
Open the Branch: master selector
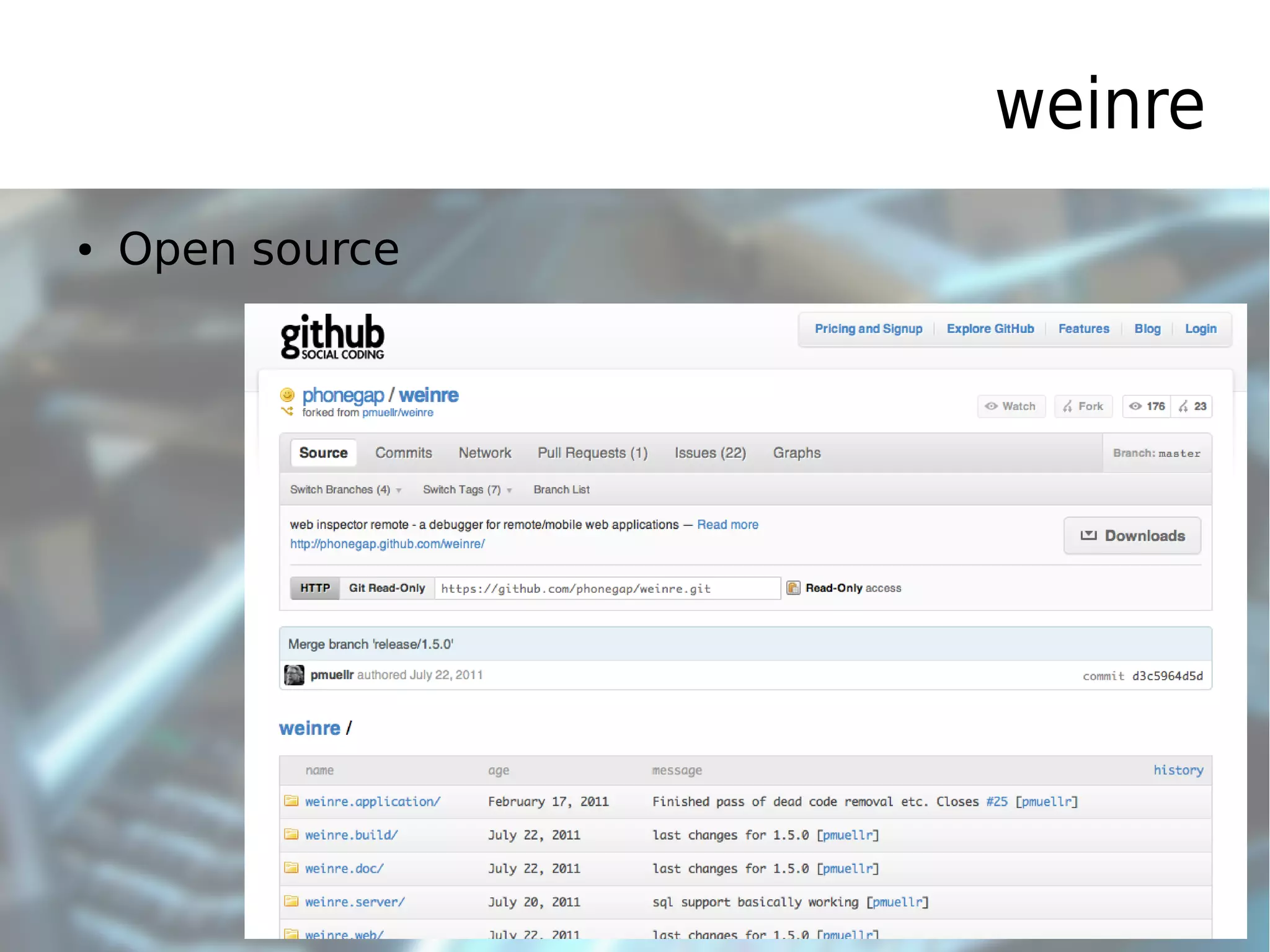[1157, 453]
